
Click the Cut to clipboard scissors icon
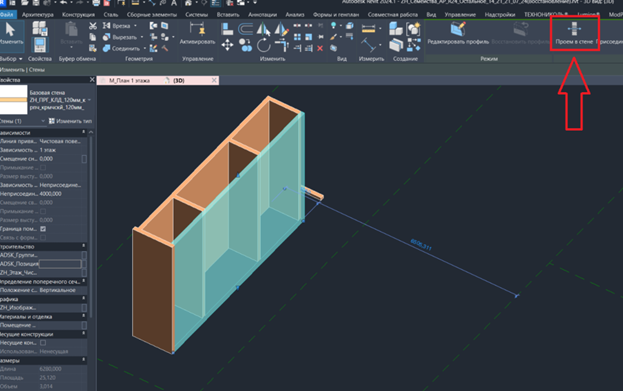[x=93, y=26]
